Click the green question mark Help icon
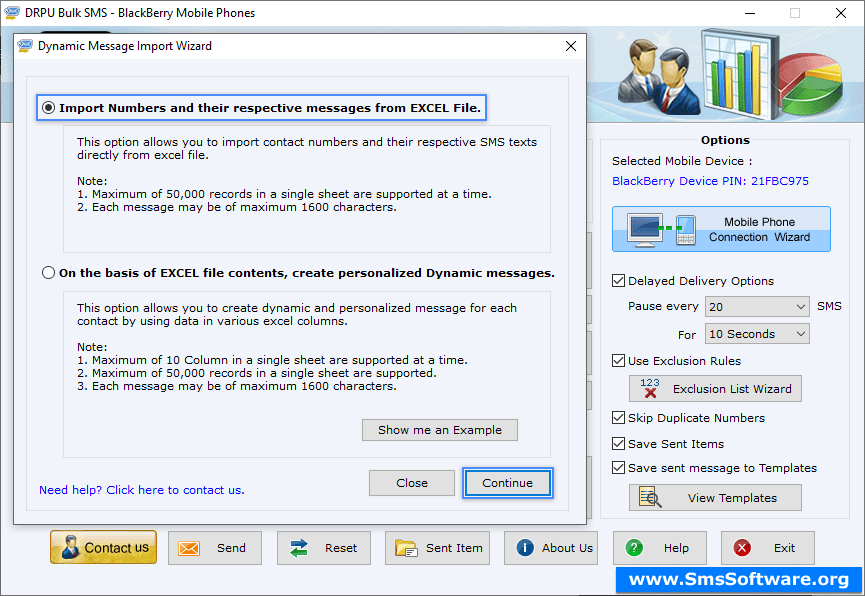The width and height of the screenshot is (865, 596). click(634, 547)
